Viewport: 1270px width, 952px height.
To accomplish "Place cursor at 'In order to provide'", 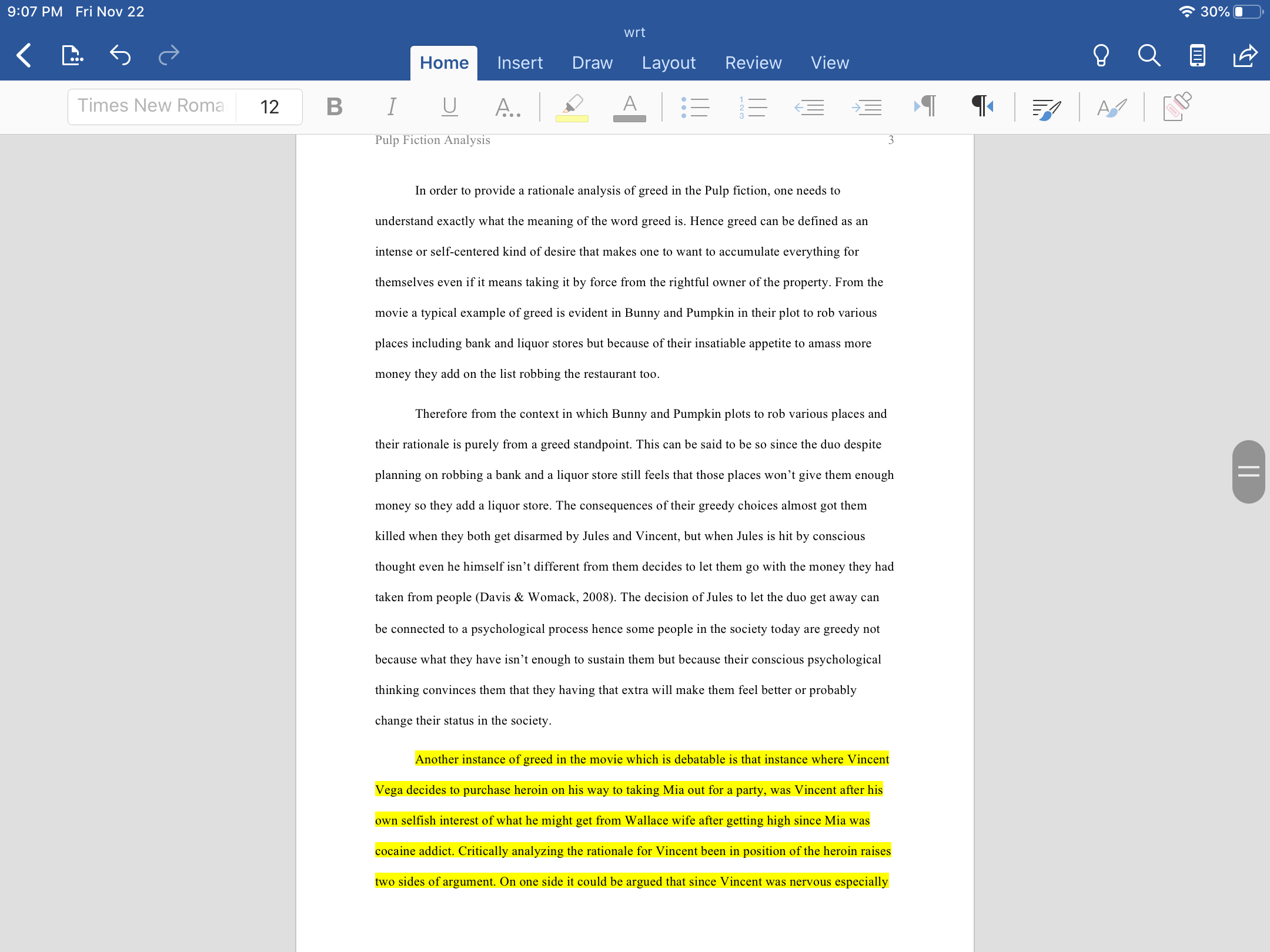I will [x=465, y=190].
